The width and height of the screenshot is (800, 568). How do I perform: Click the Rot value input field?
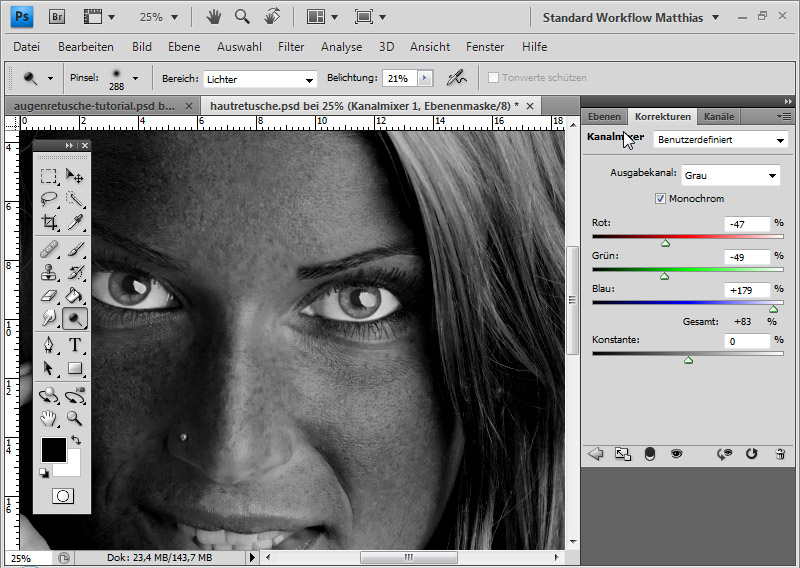click(x=746, y=224)
